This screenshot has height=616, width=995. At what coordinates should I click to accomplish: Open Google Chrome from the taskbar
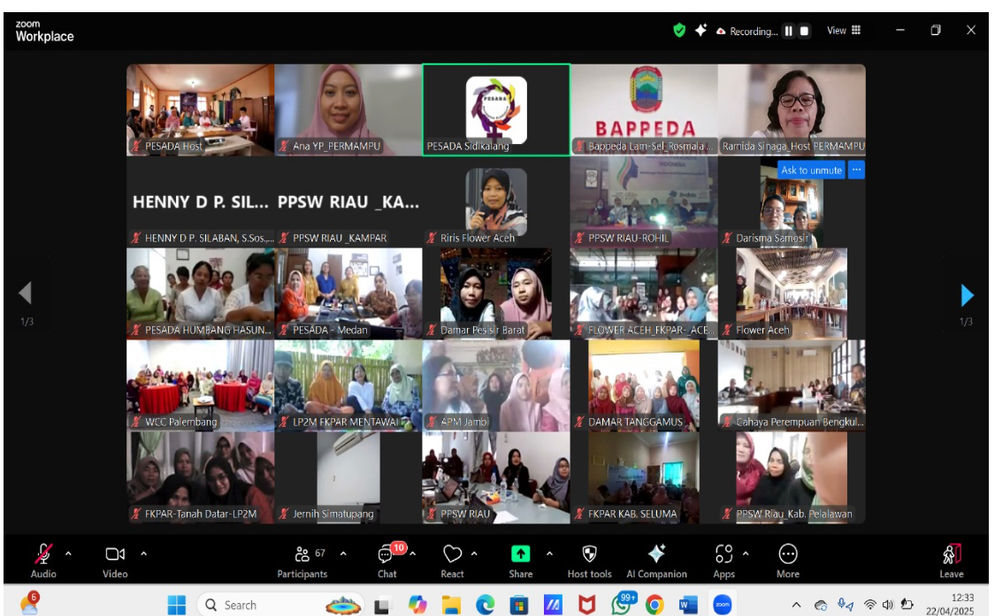point(654,605)
